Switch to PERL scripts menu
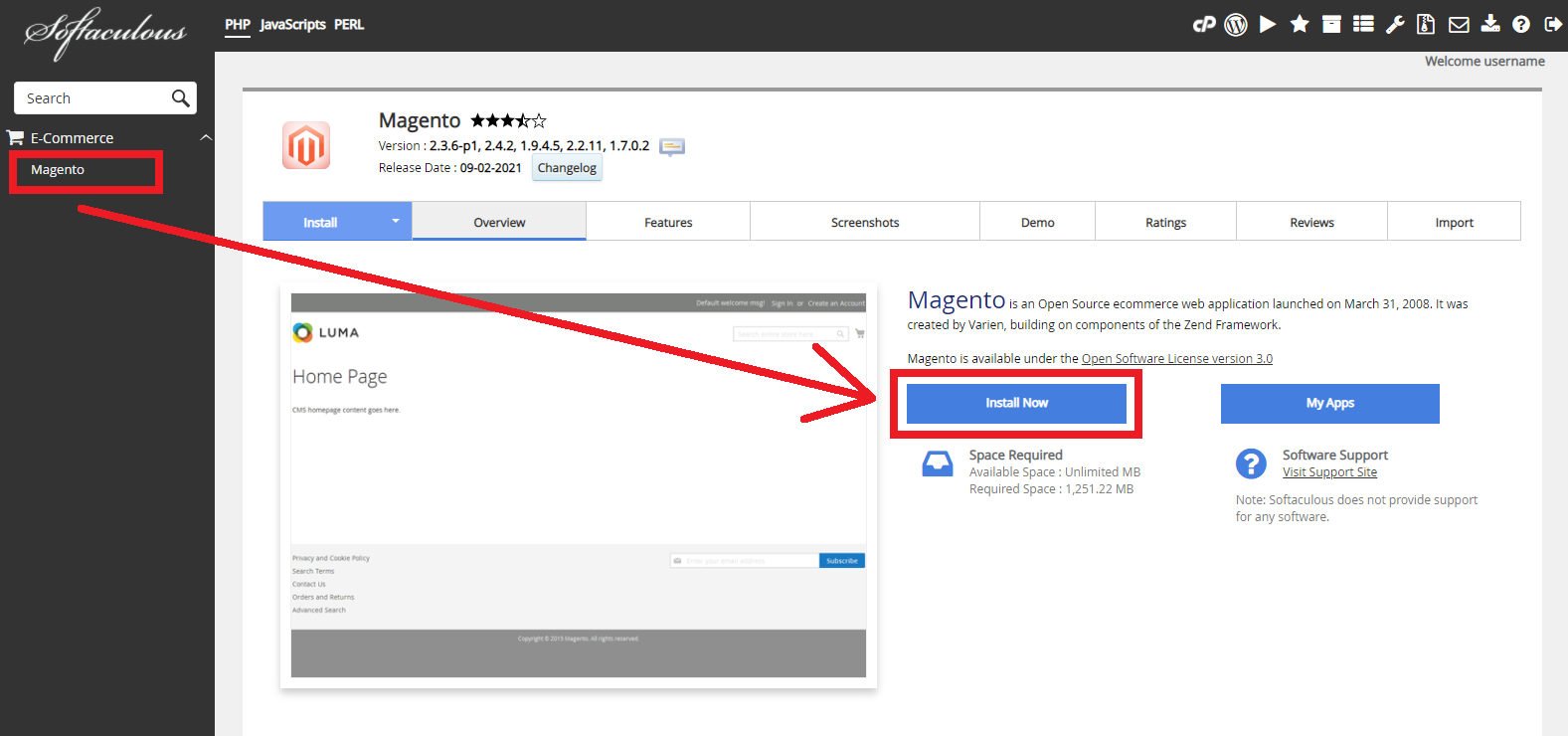 (x=349, y=25)
